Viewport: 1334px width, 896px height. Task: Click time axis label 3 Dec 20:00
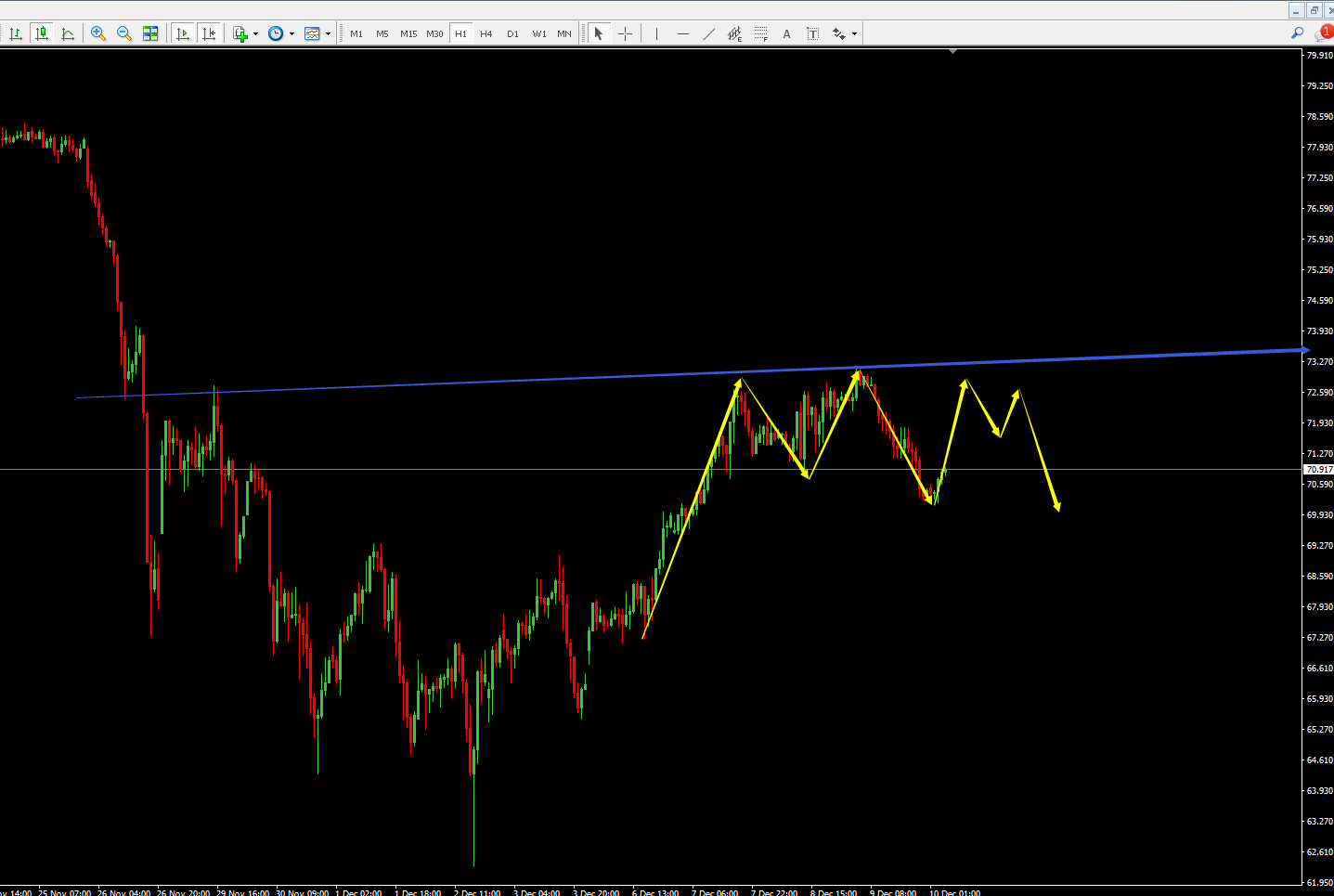[596, 892]
